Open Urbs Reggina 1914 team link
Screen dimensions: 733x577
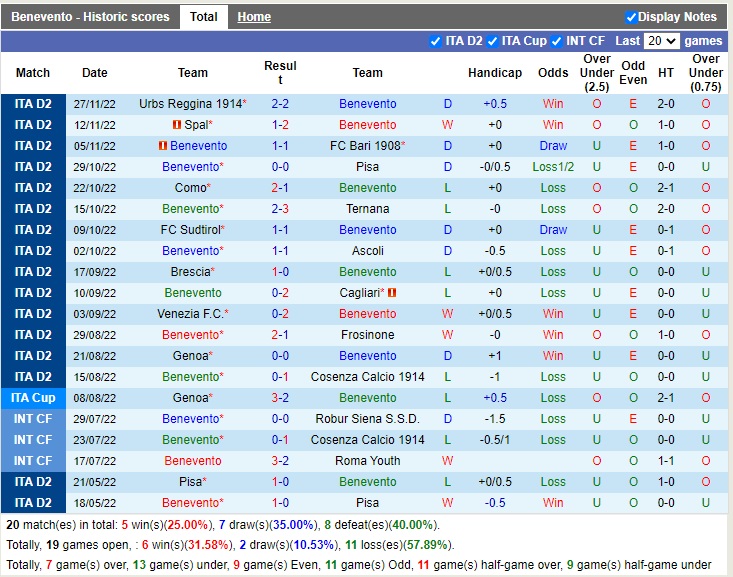pyautogui.click(x=190, y=104)
